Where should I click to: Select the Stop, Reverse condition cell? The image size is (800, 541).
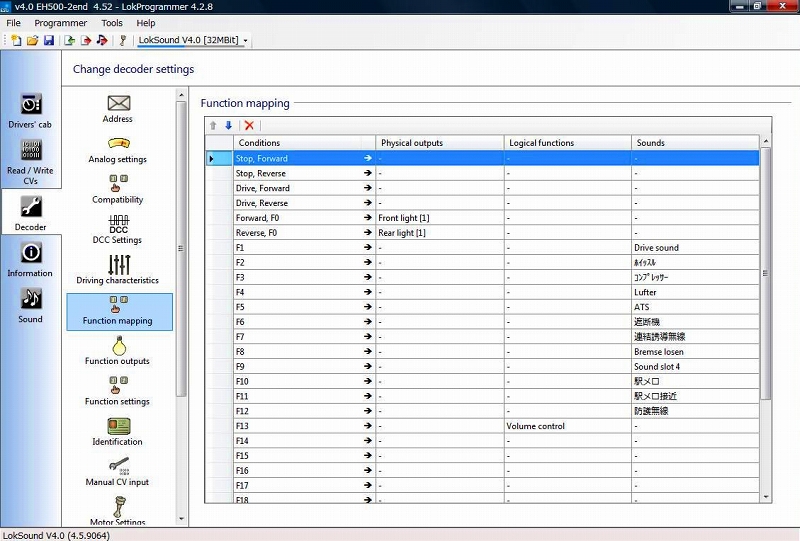(x=305, y=174)
